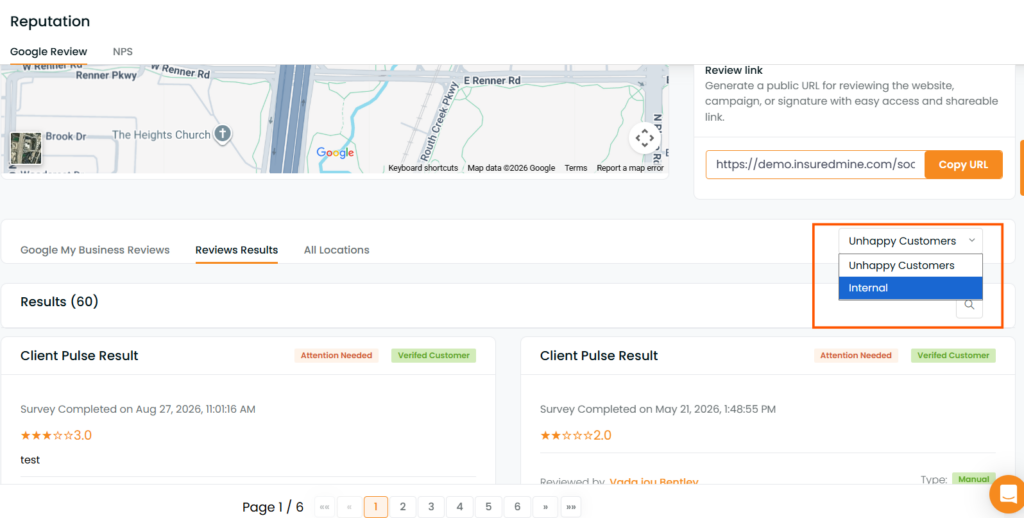Choose Unhappy Customers option in list

[910, 265]
